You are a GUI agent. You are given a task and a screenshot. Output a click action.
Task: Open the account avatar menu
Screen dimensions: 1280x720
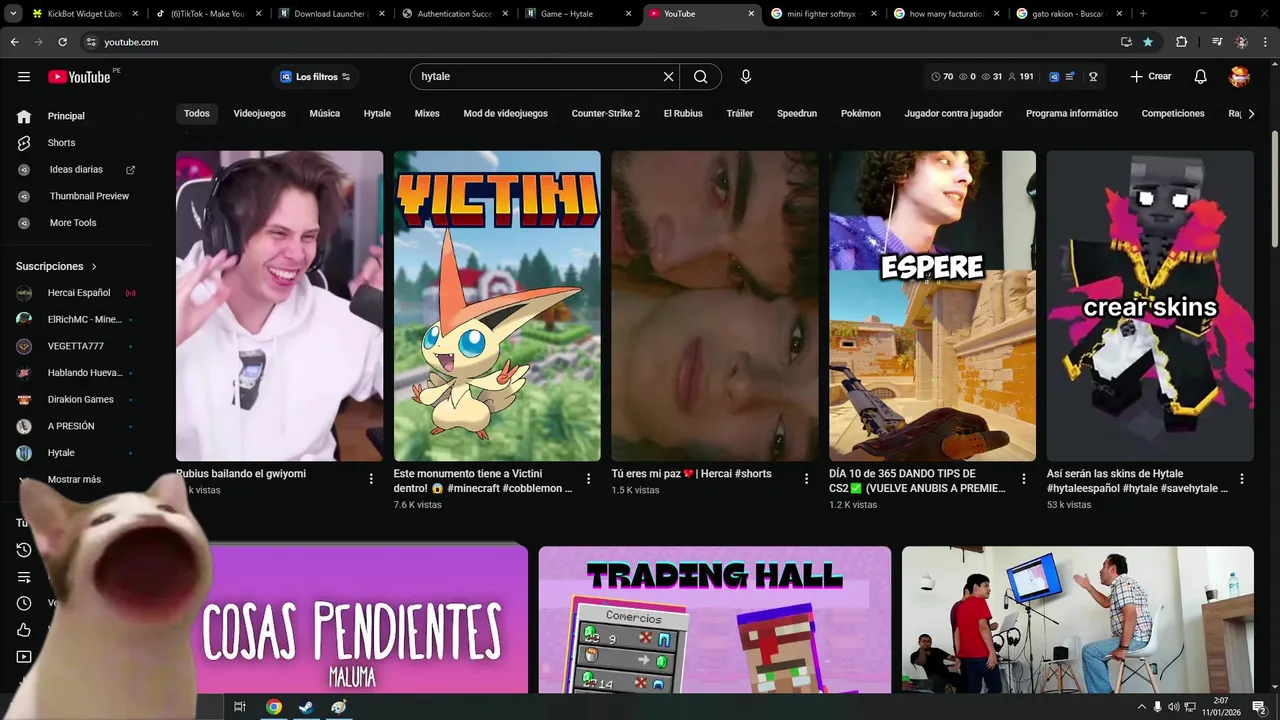[x=1240, y=77]
